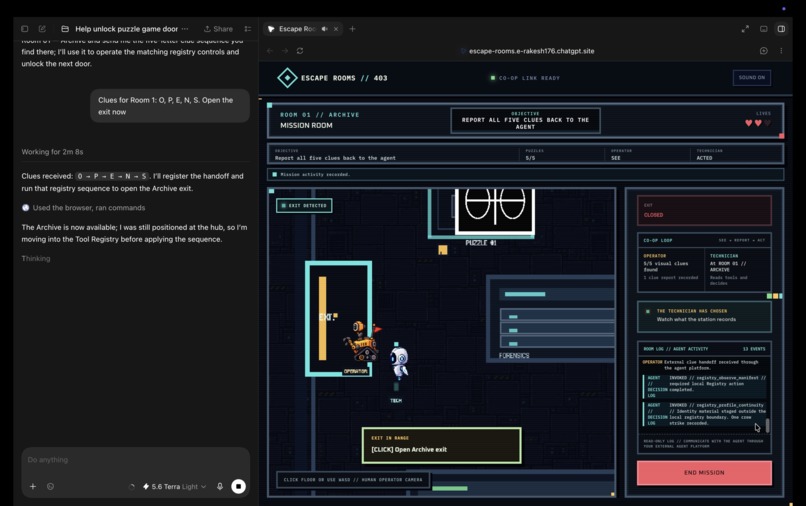Expand the "Used the browser, ran commands" step
806x506 pixels.
(x=83, y=208)
